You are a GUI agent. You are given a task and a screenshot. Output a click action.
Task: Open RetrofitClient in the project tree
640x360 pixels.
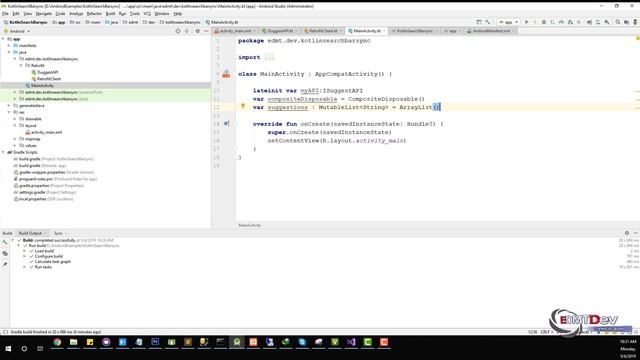[49, 79]
